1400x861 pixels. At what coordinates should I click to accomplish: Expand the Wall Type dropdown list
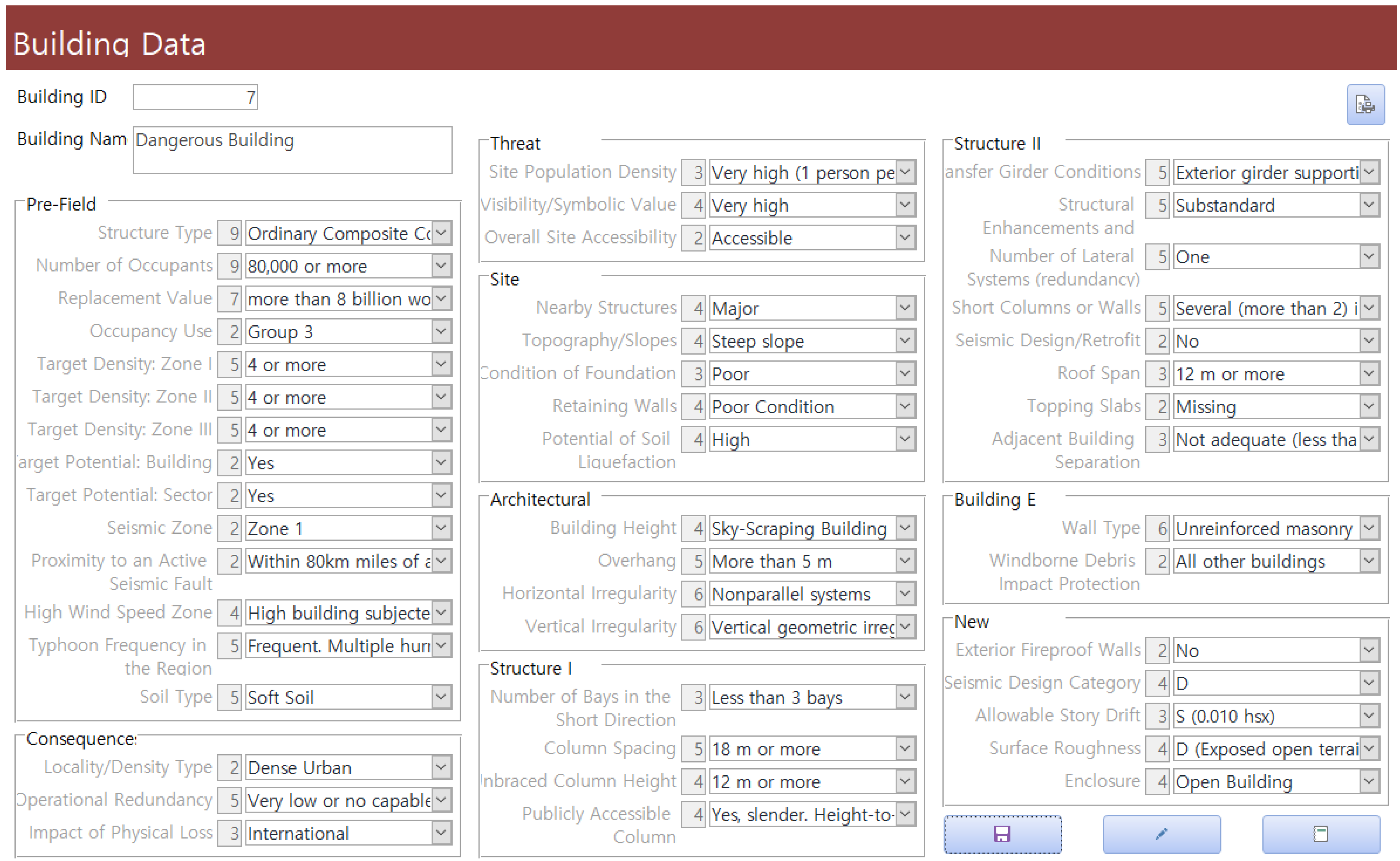(x=1369, y=528)
